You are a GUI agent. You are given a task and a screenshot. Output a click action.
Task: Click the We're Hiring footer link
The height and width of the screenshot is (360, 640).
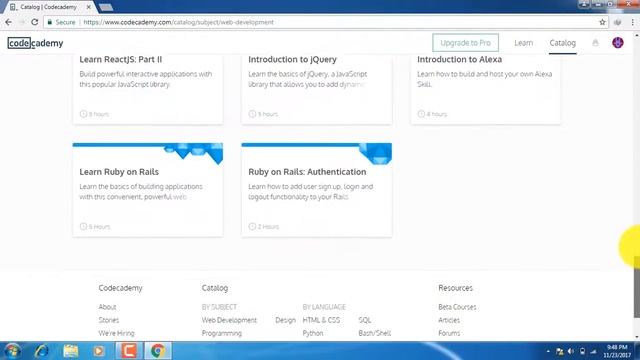[116, 333]
